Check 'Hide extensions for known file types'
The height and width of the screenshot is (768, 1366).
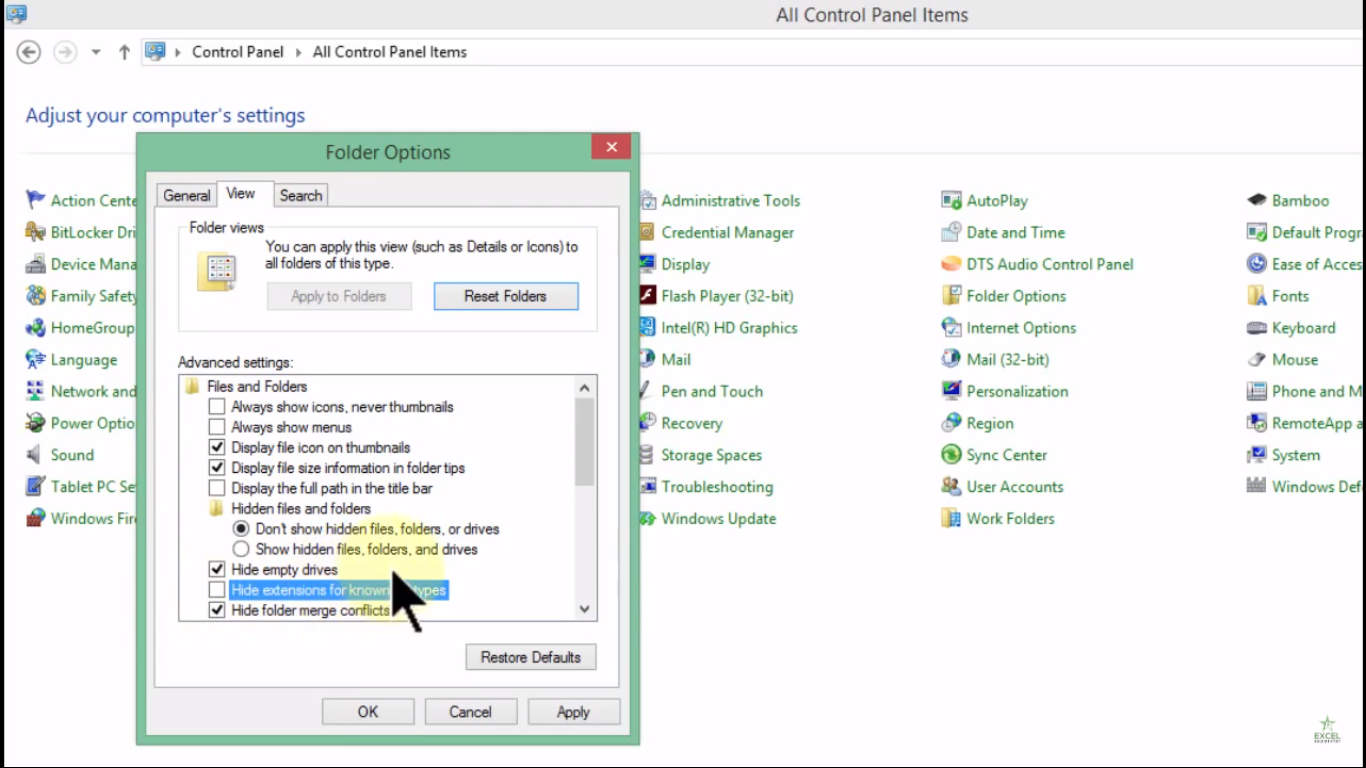click(x=217, y=590)
